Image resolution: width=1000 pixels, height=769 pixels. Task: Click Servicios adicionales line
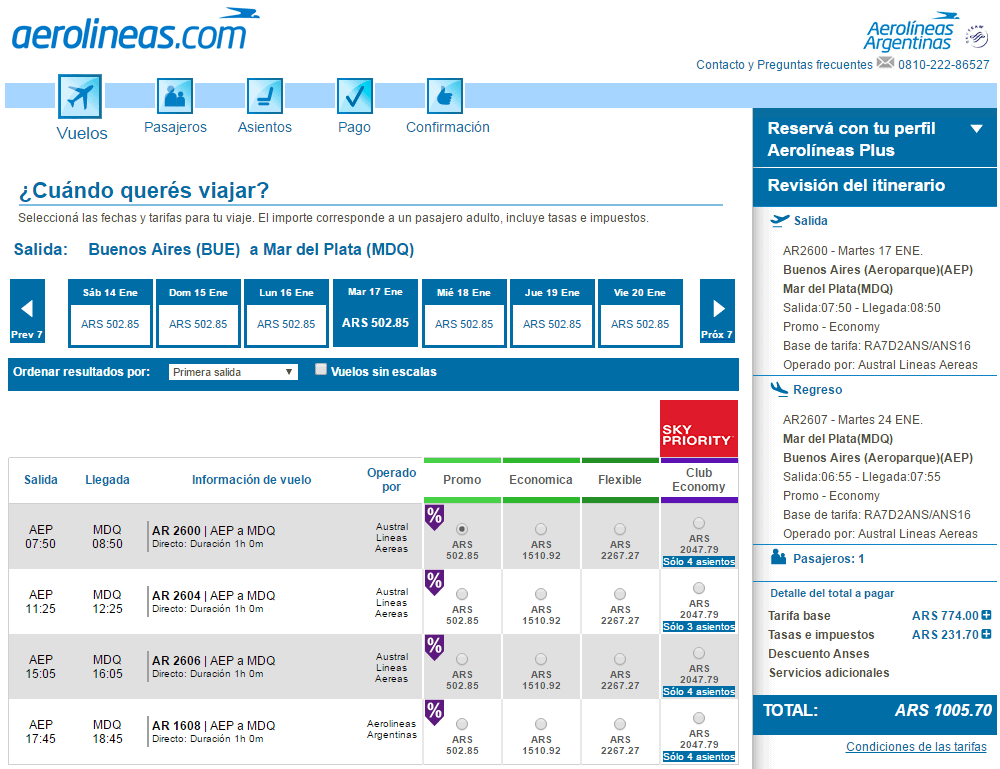828,673
